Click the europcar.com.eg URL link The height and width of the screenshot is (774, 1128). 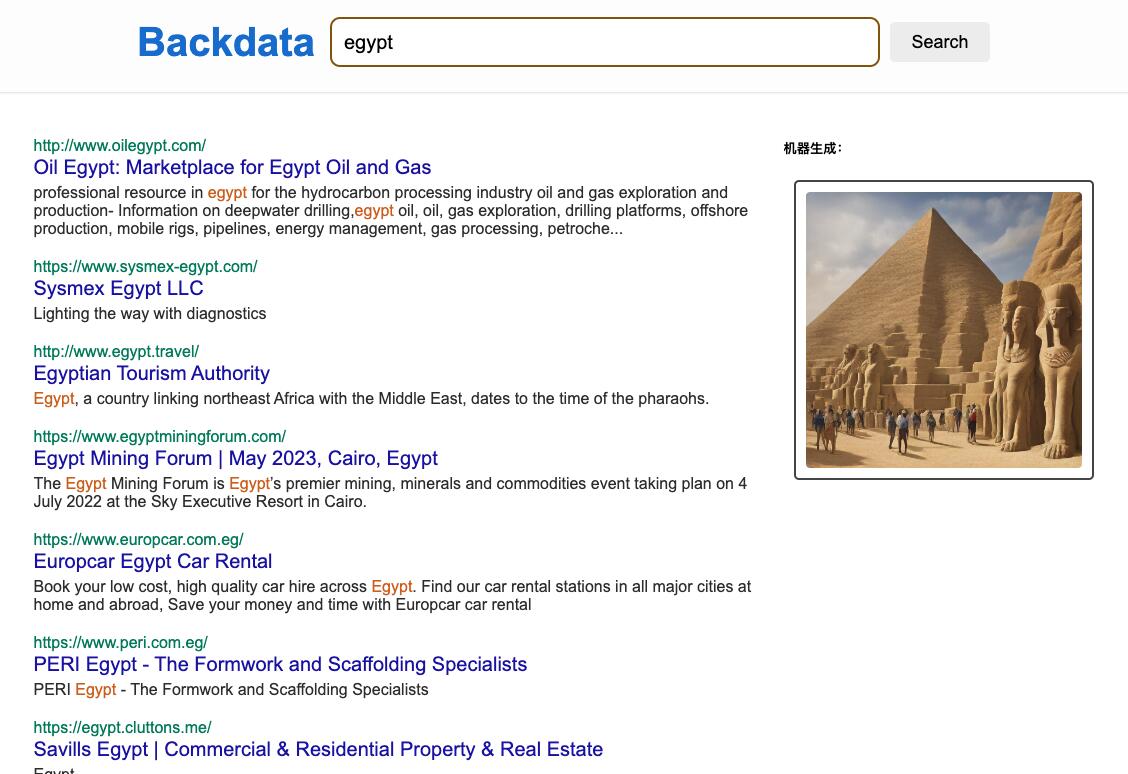tap(138, 539)
